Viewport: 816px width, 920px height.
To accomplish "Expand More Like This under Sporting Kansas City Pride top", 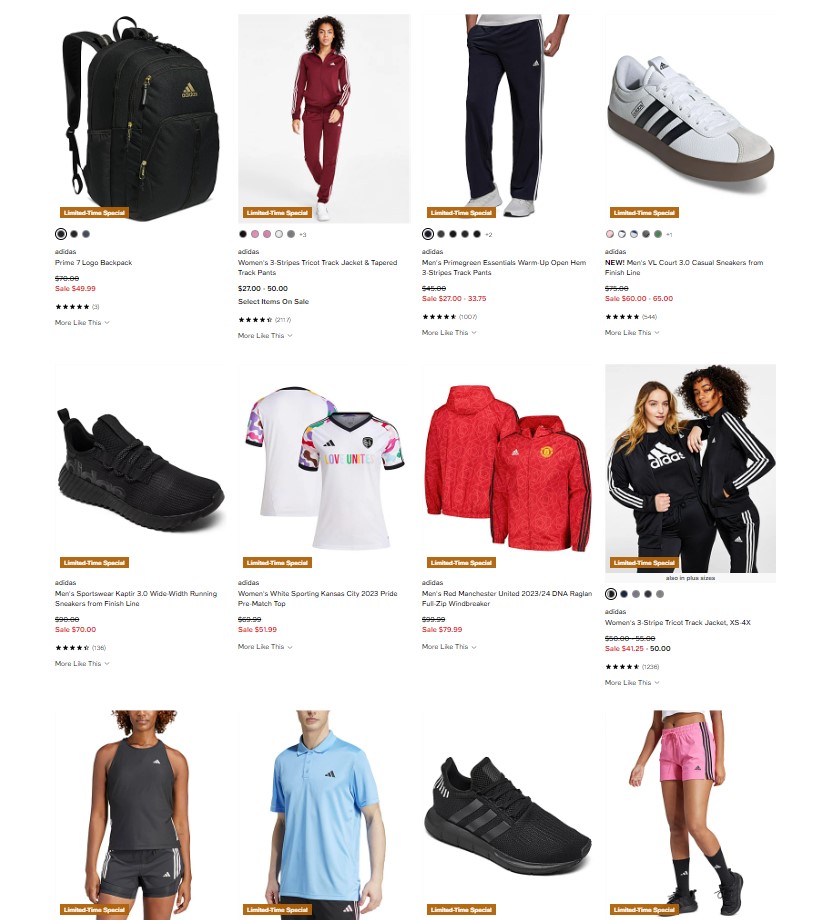I will pos(265,647).
